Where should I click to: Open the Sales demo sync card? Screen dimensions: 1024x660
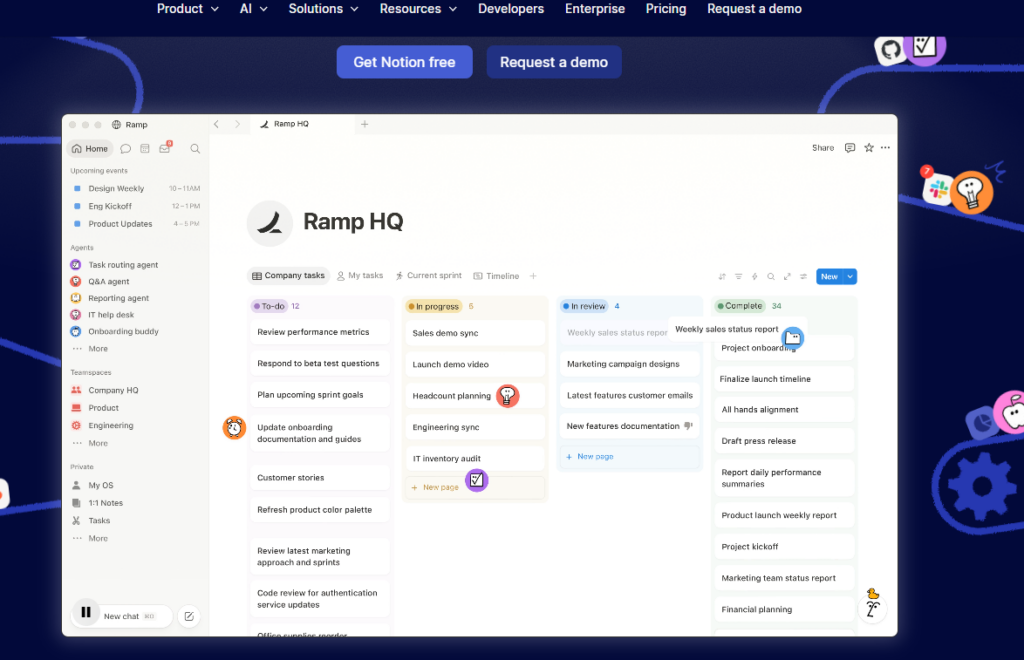pyautogui.click(x=475, y=333)
